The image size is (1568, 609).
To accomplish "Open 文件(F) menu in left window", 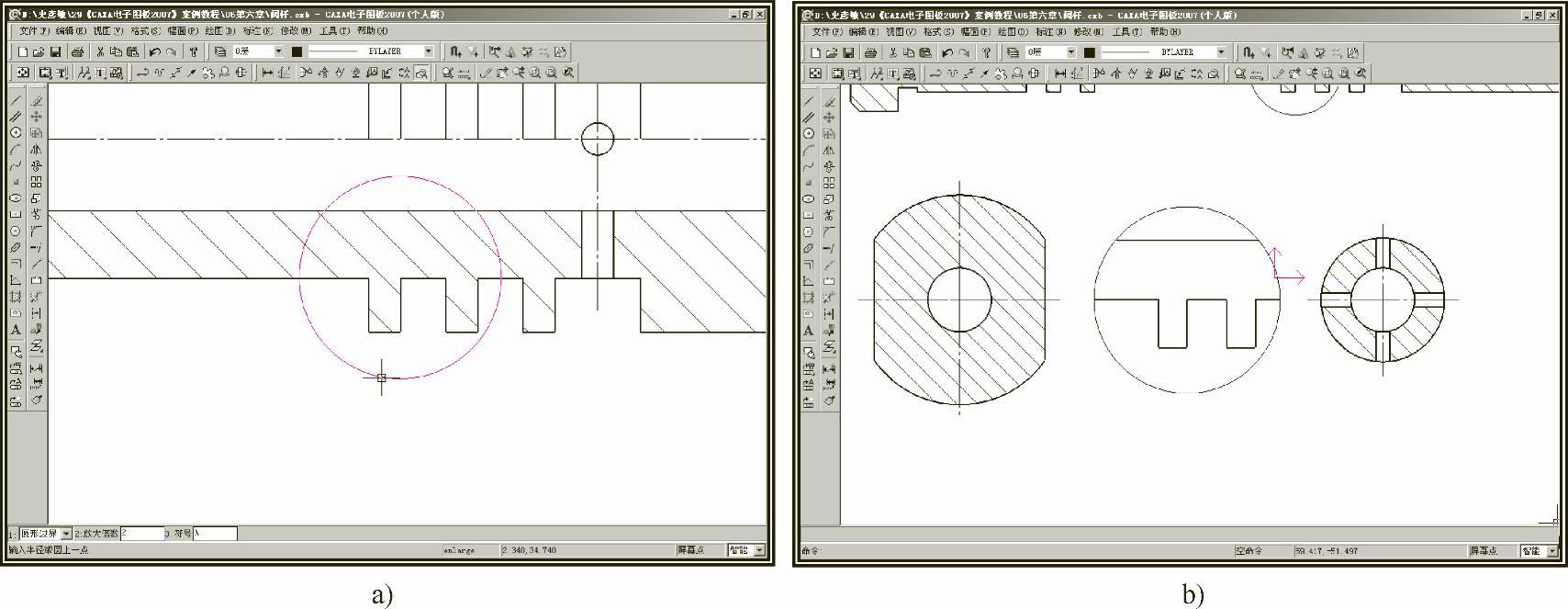I will 35,30.
